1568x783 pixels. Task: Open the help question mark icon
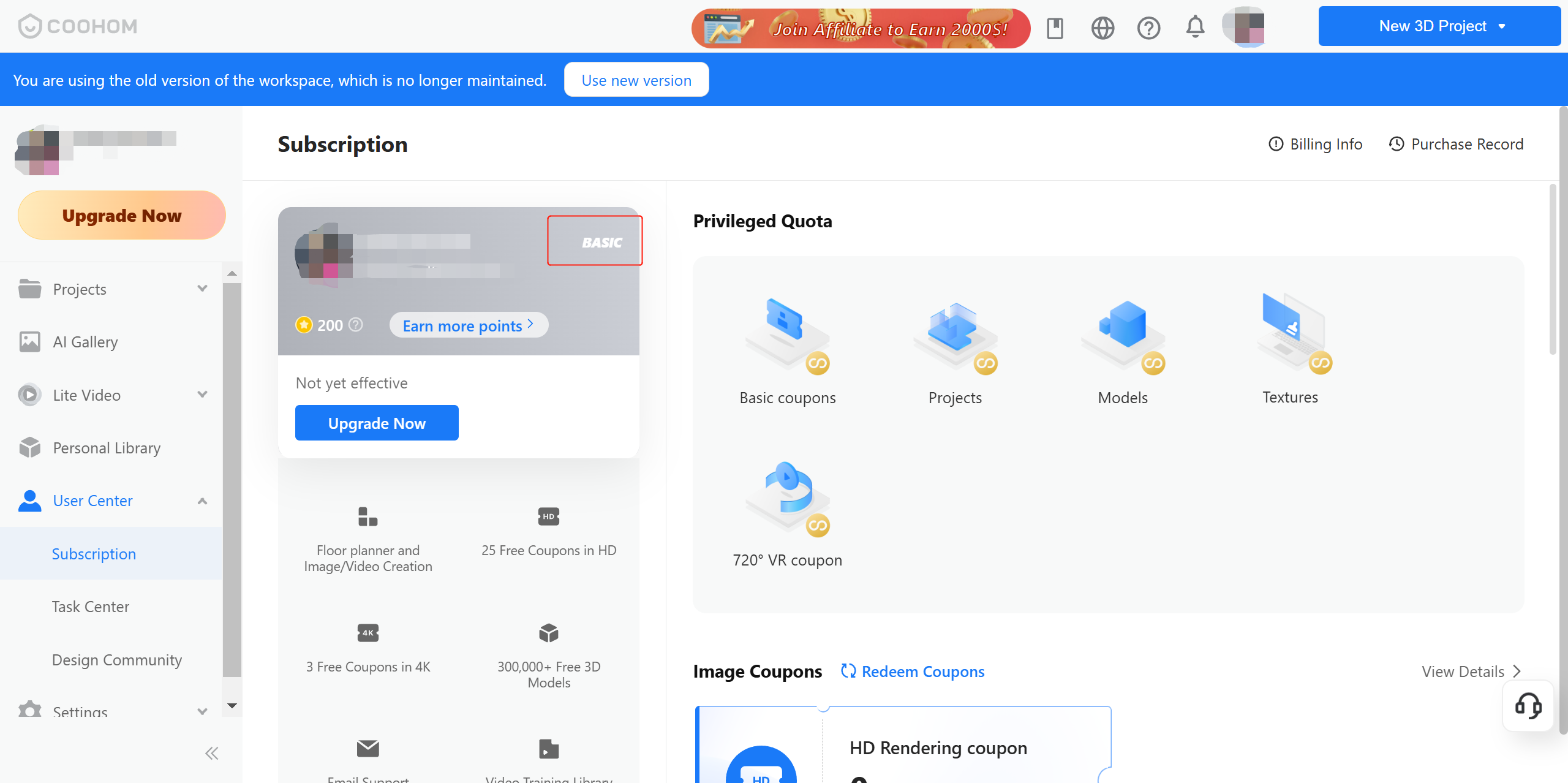[1148, 28]
